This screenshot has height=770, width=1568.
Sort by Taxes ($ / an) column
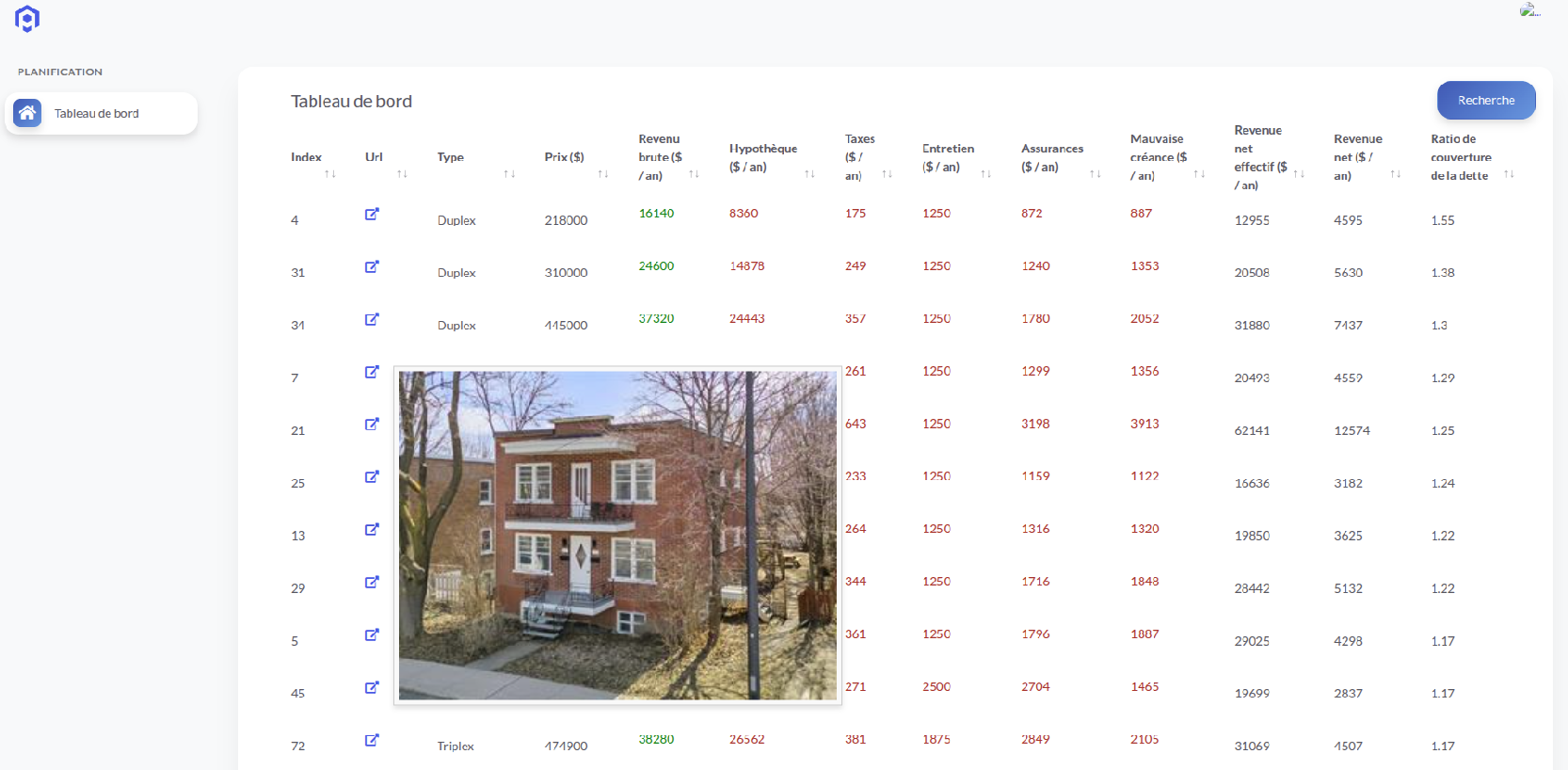click(x=887, y=174)
